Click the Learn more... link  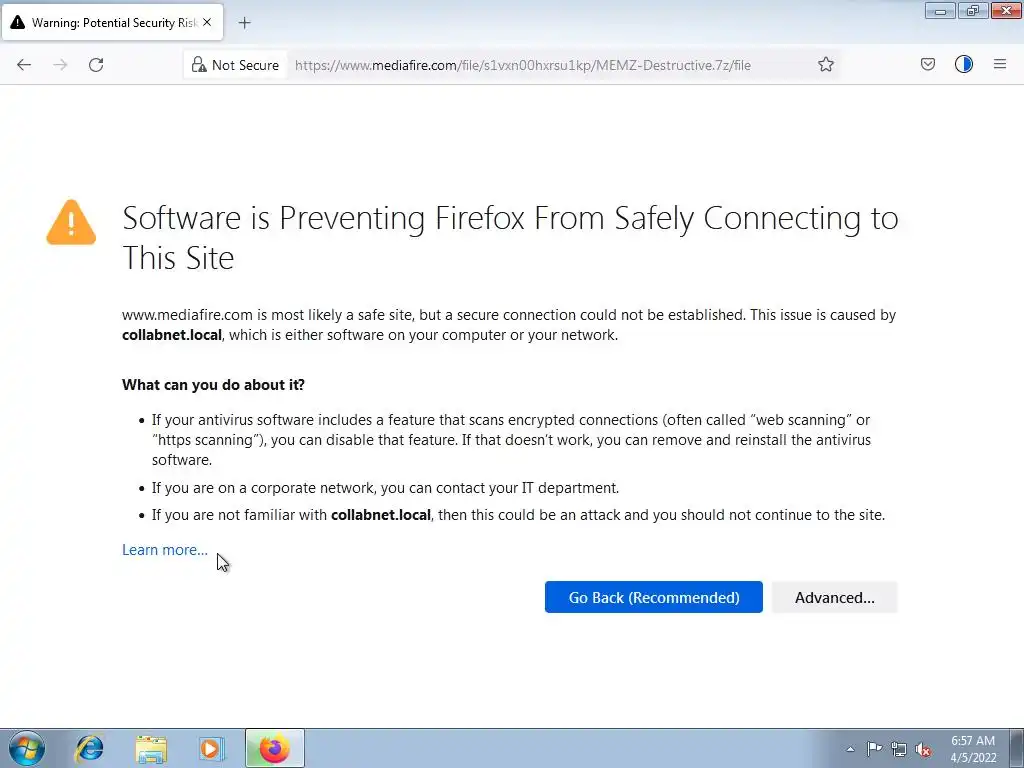pos(165,550)
